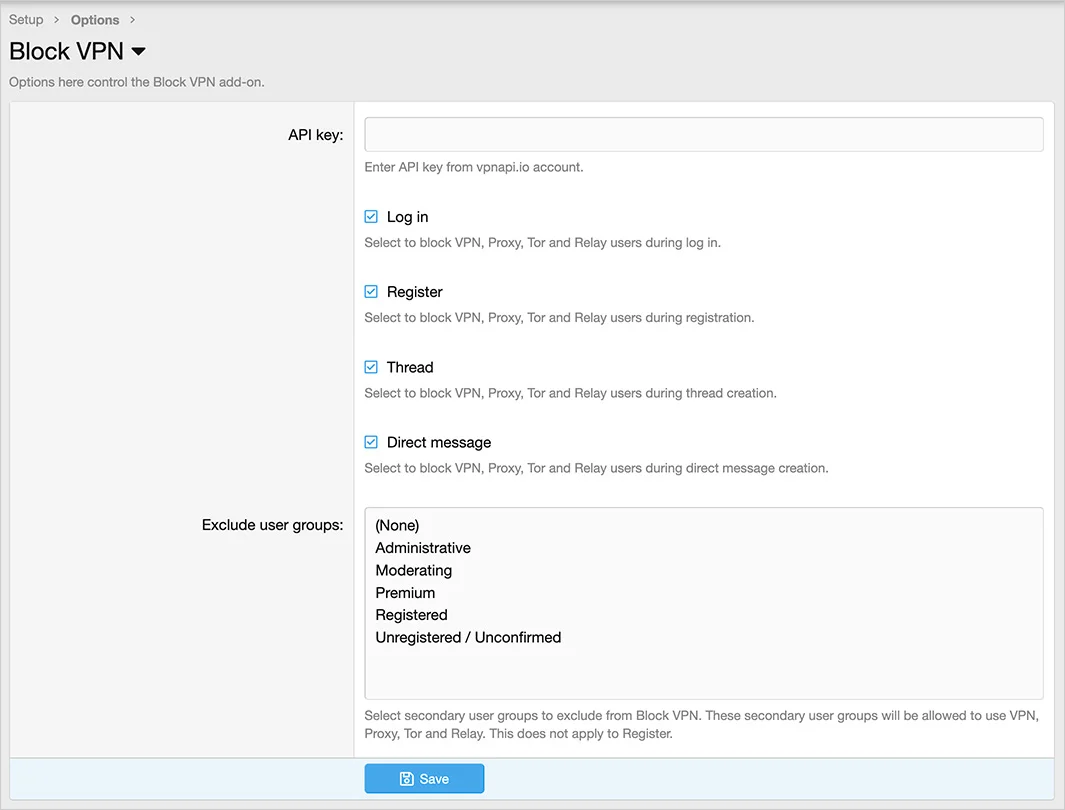Select the Registered user group
The height and width of the screenshot is (810, 1065).
click(411, 615)
